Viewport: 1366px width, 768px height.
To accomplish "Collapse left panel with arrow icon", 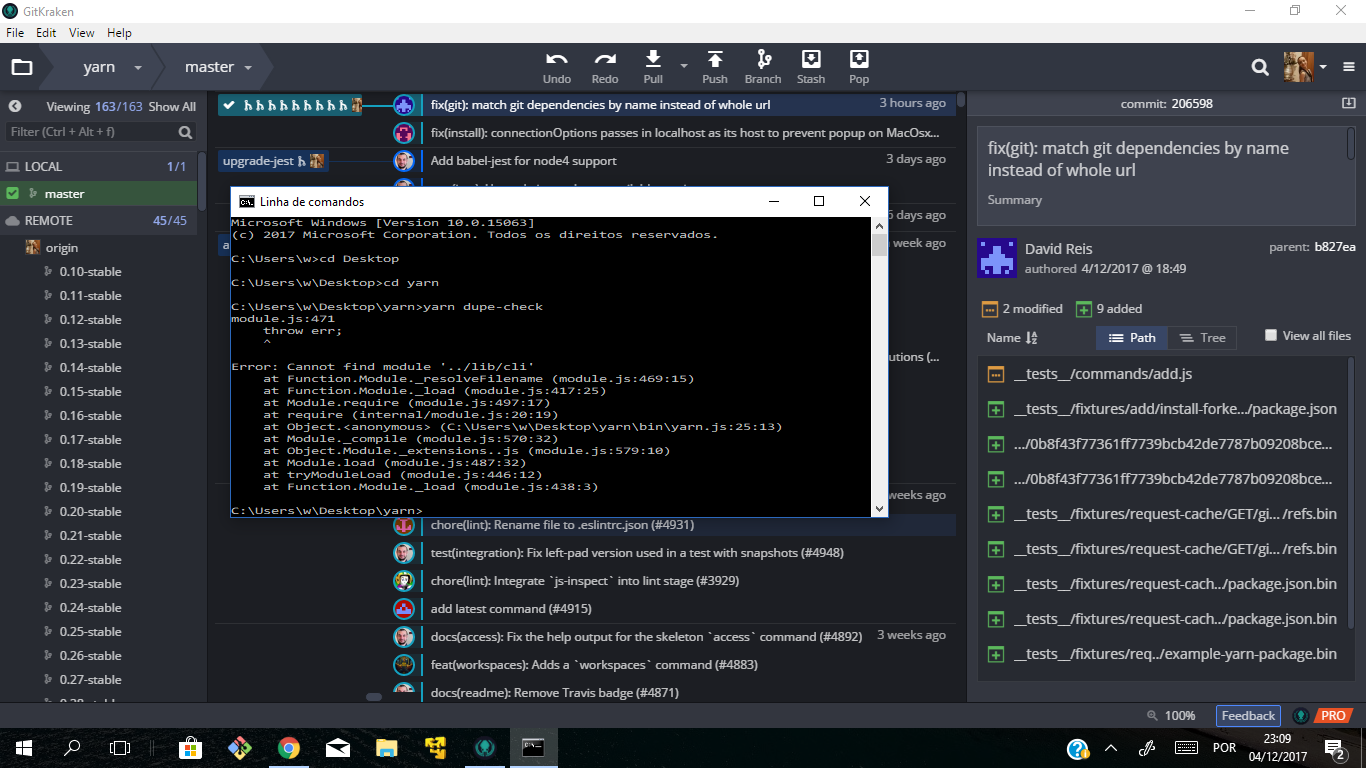I will [15, 106].
